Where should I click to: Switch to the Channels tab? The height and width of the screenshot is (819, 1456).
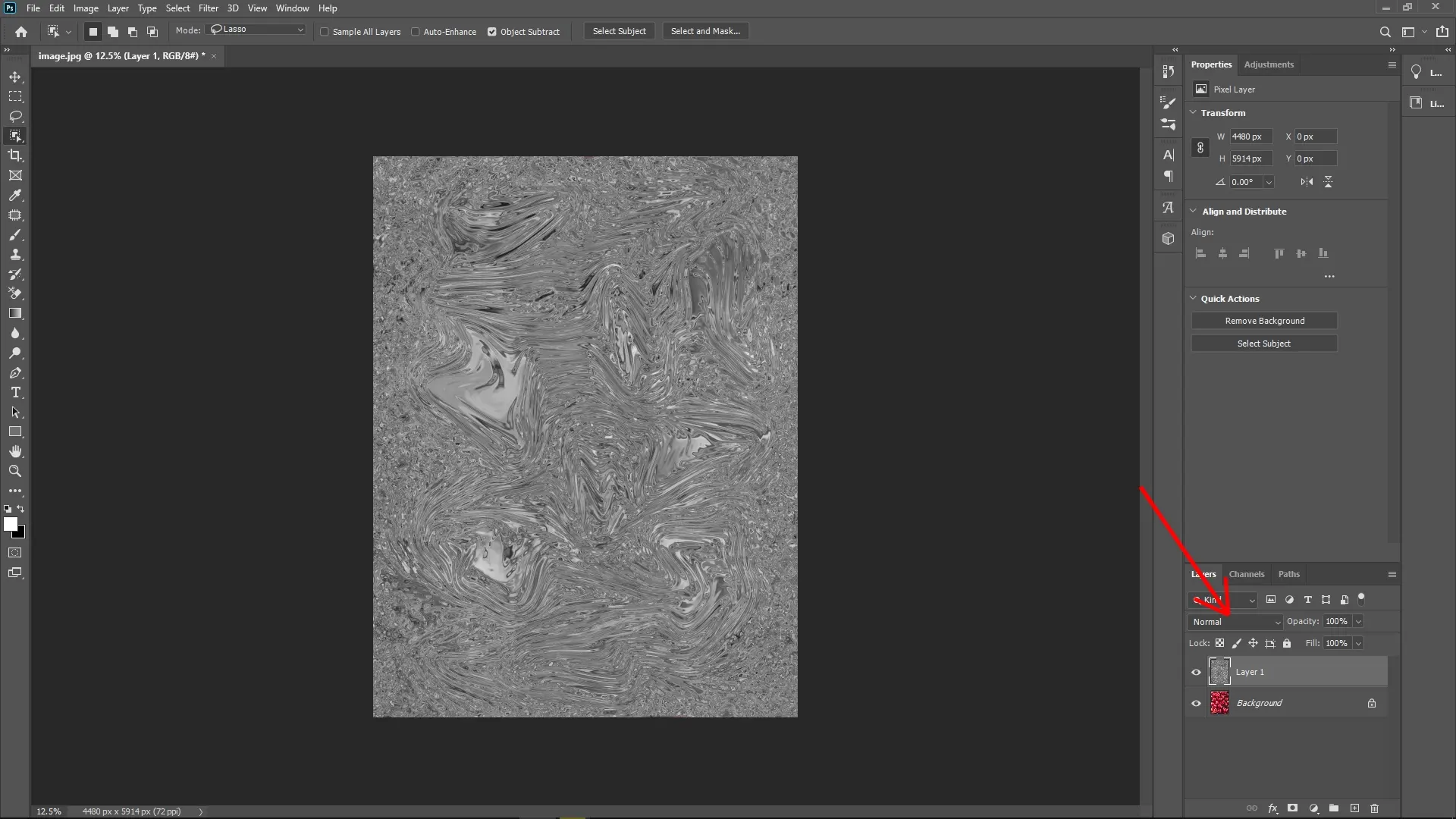[1247, 574]
